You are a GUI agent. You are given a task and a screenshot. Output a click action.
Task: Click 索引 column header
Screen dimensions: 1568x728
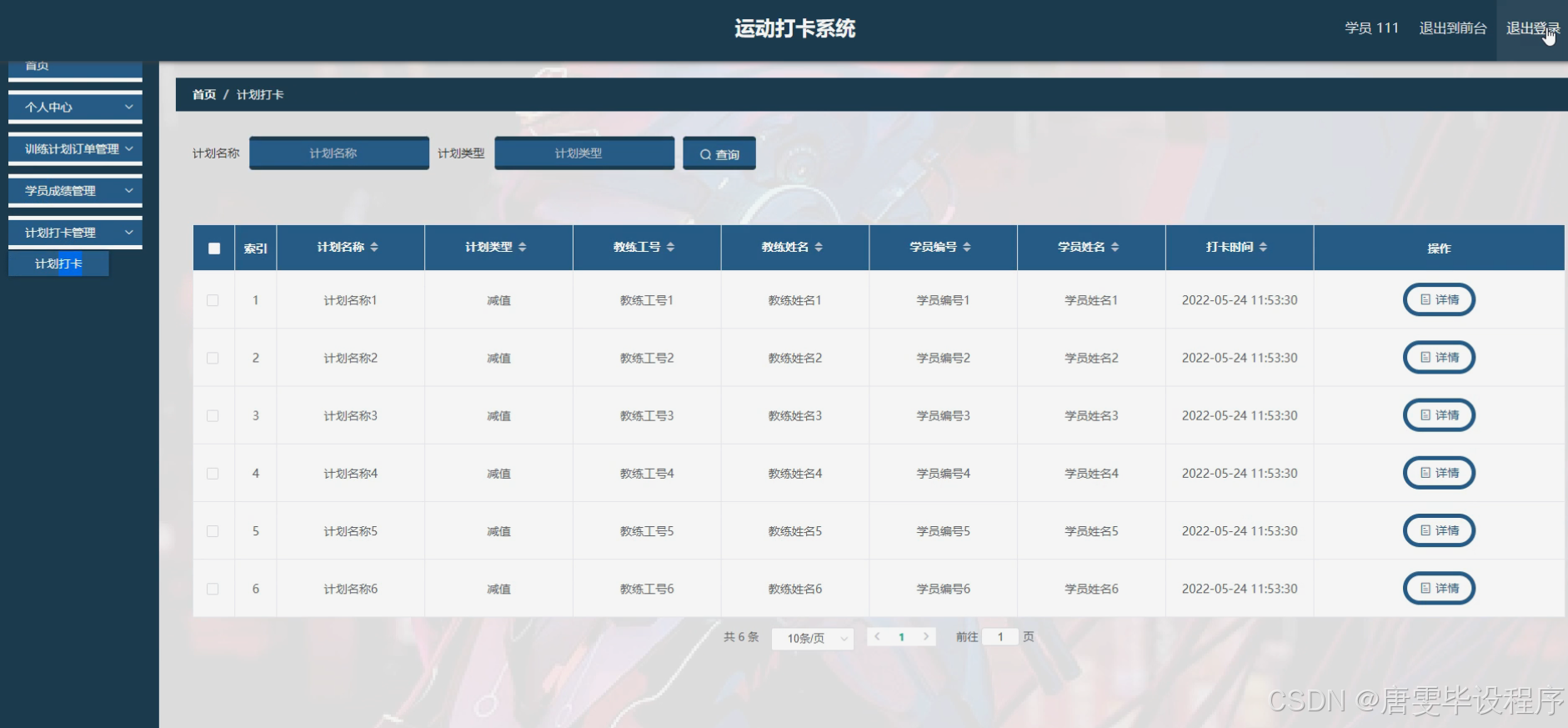tap(255, 249)
